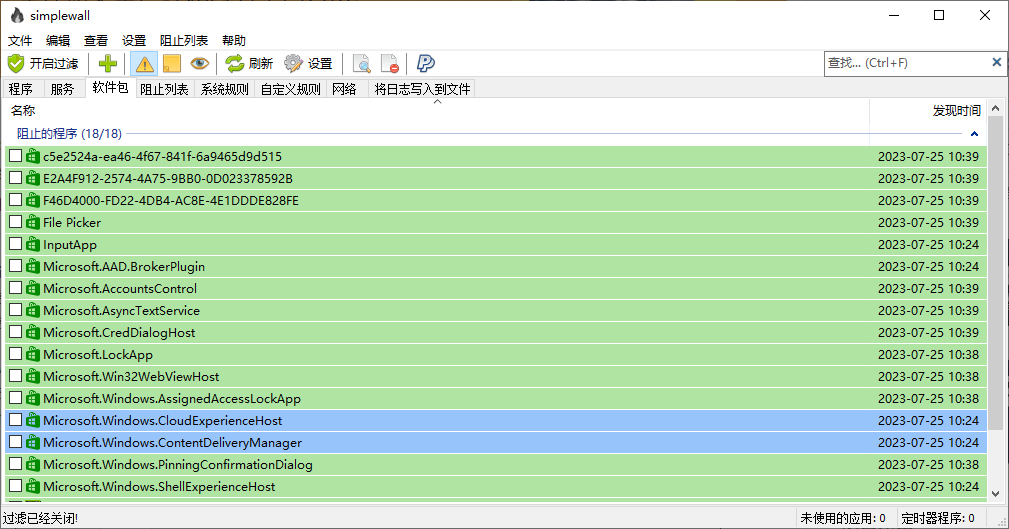Tick the Microsoft.LockApp checkbox
This screenshot has width=1009, height=529.
[x=15, y=355]
